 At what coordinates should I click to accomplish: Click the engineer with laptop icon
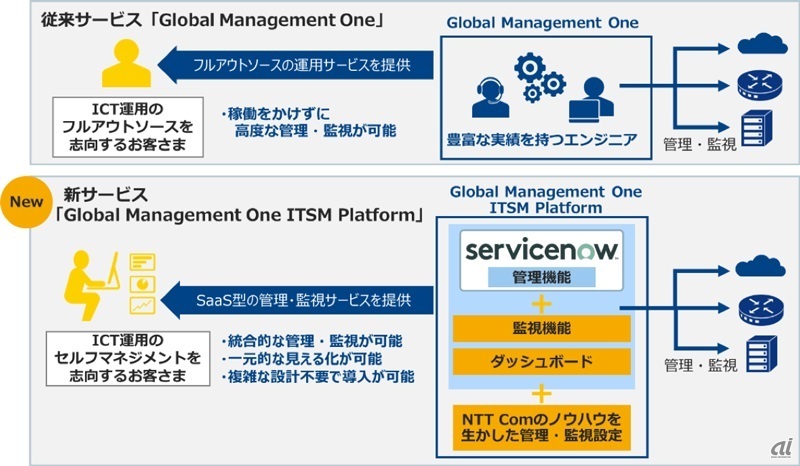pyautogui.click(x=591, y=99)
